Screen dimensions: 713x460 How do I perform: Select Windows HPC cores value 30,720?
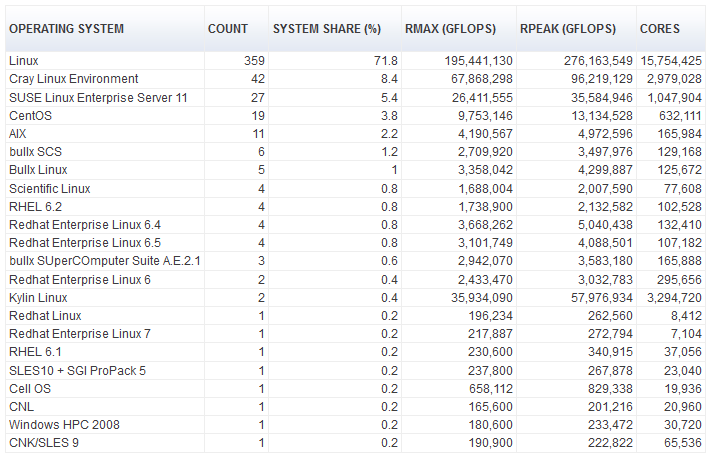(683, 425)
